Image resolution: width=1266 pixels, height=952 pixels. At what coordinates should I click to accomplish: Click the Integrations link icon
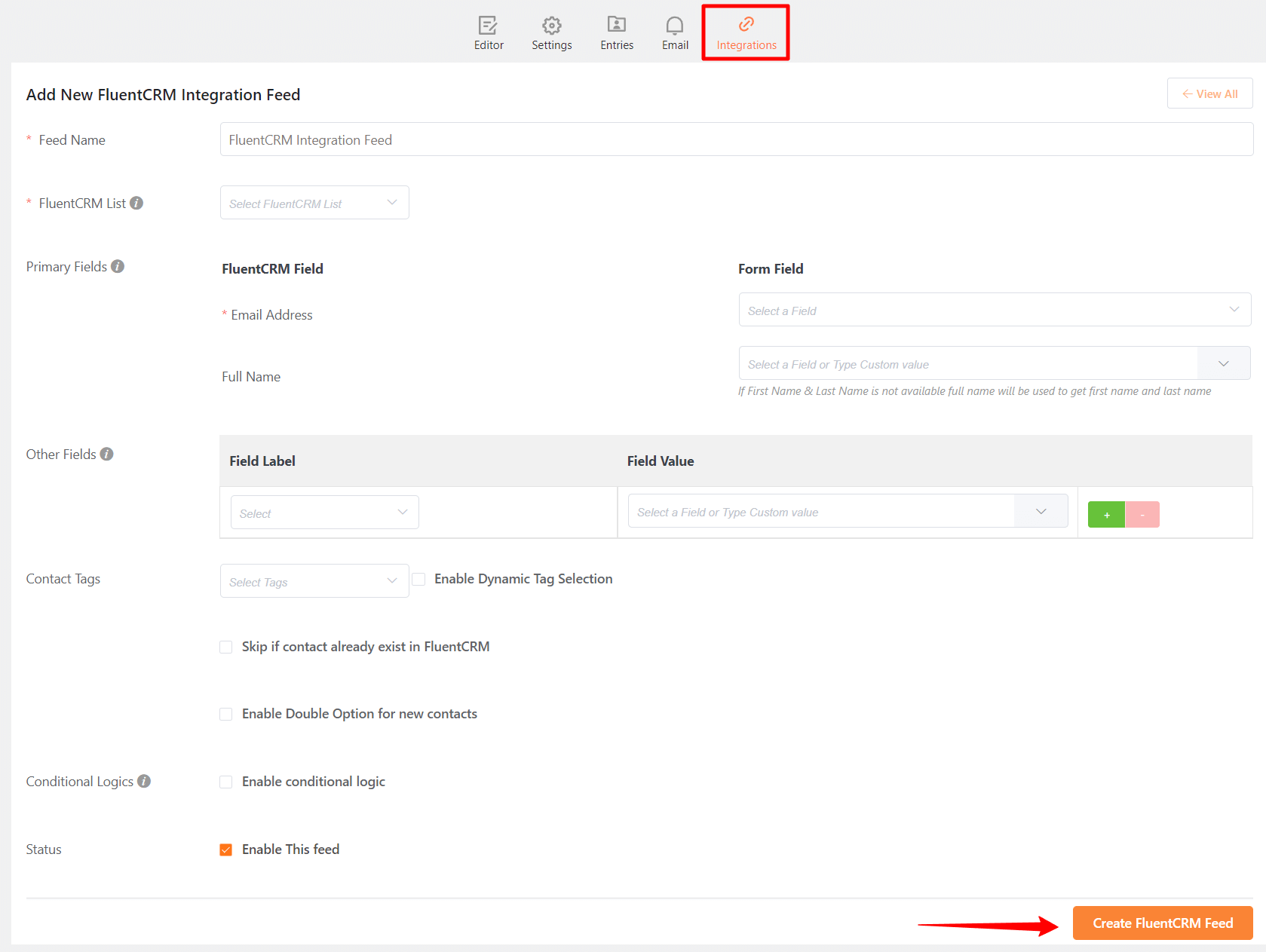point(746,24)
